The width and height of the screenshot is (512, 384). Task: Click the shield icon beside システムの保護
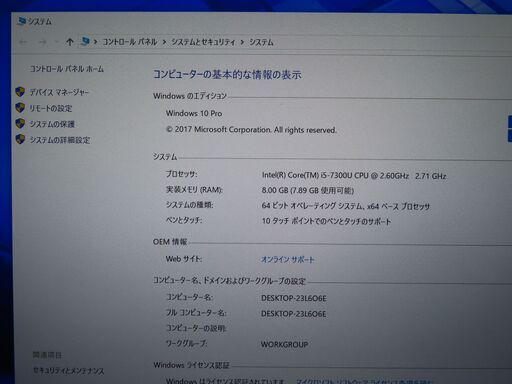pos(20,123)
